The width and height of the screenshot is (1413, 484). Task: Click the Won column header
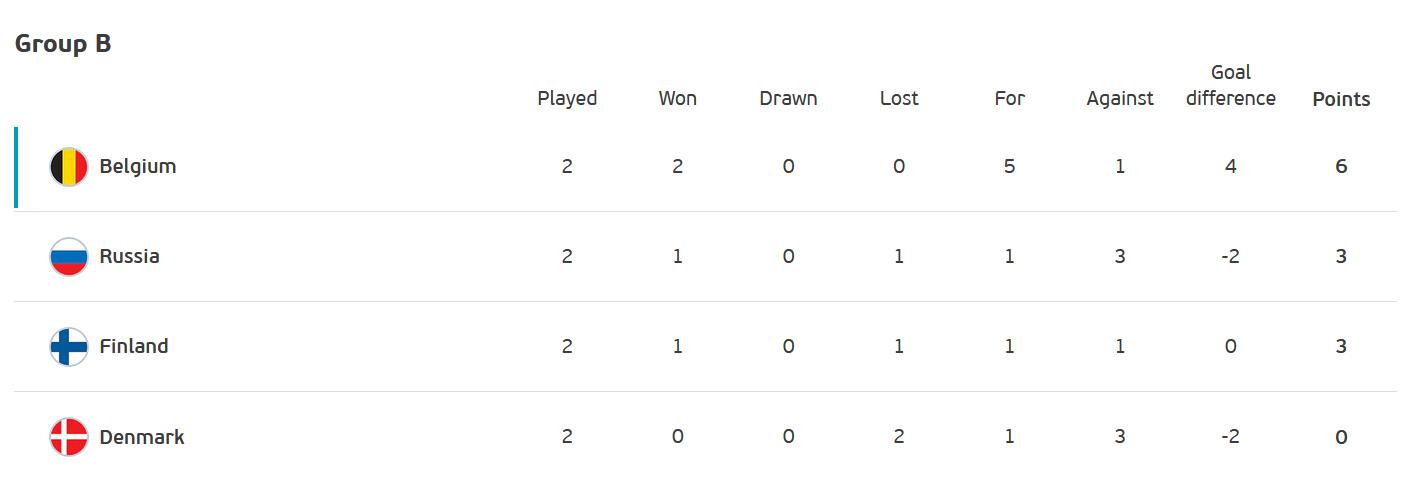678,99
